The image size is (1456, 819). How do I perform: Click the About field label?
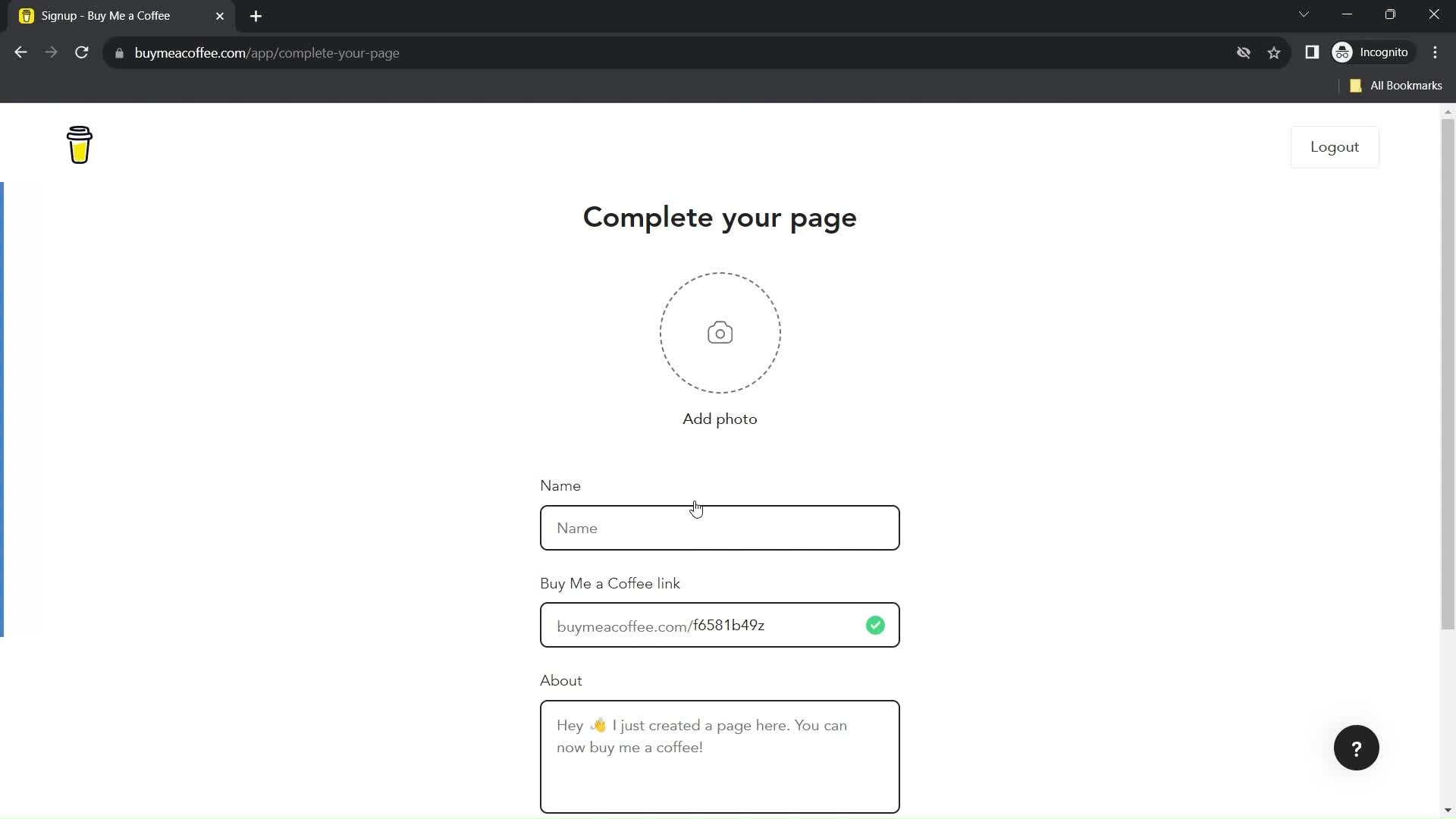pyautogui.click(x=561, y=681)
